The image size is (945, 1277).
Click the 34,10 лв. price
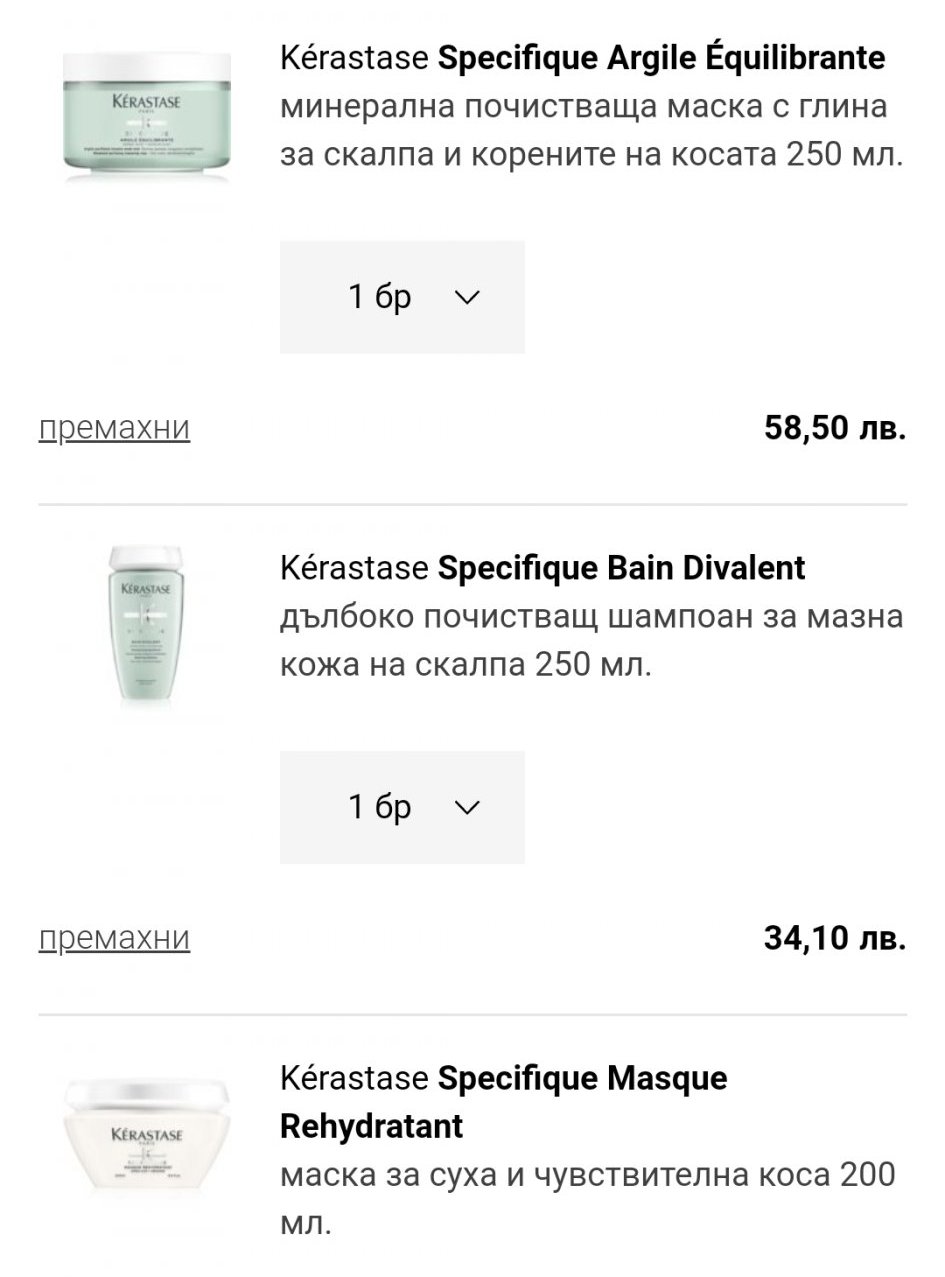[x=834, y=938]
